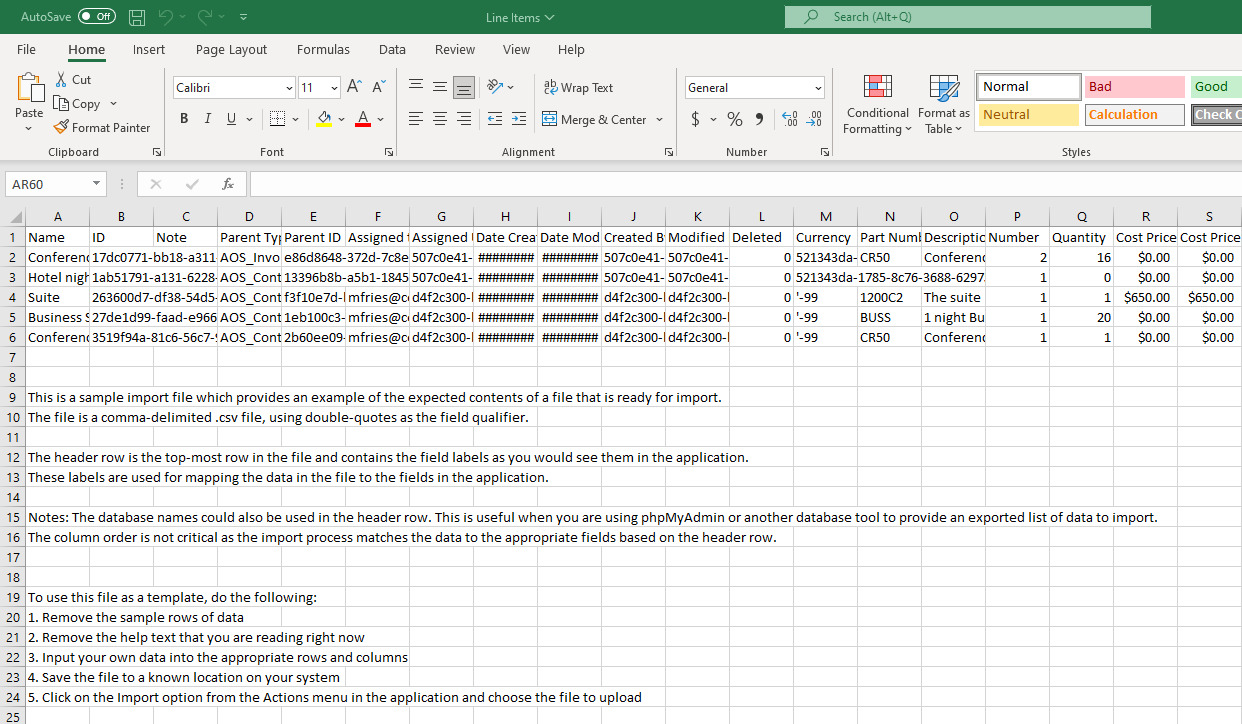Click Align Left icon

(416, 119)
